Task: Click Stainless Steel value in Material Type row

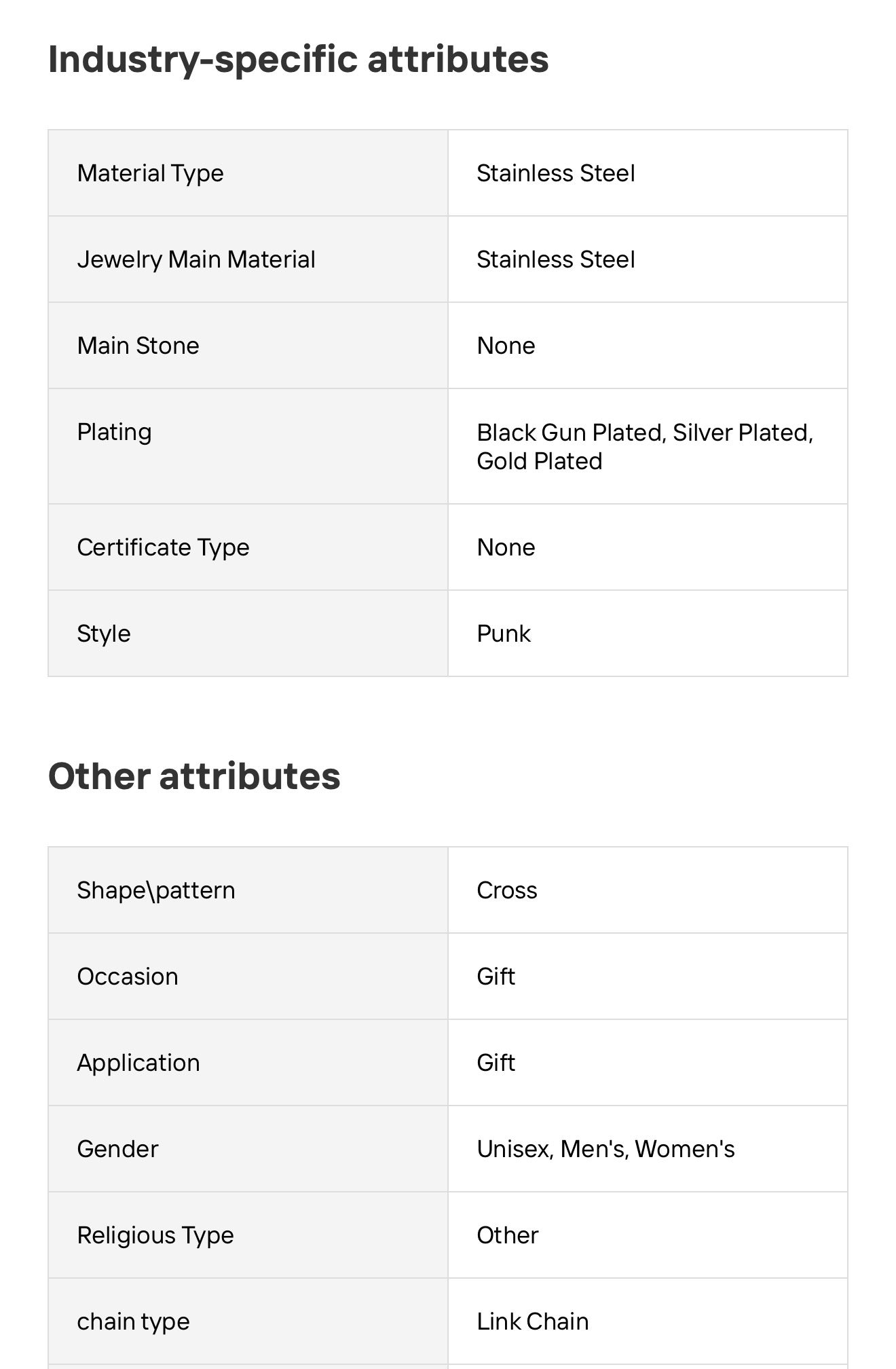Action: tap(555, 173)
